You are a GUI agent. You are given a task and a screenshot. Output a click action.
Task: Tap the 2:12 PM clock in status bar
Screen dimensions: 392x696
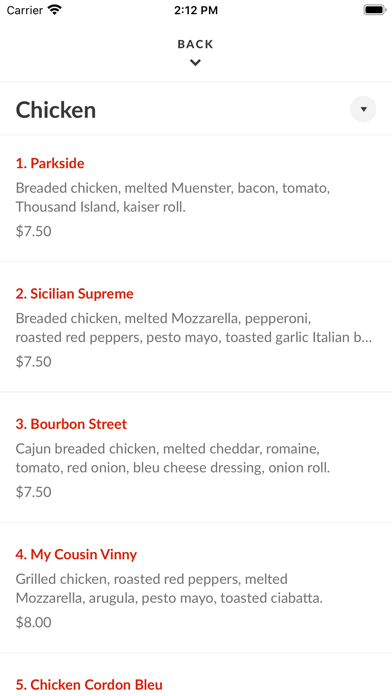196,10
